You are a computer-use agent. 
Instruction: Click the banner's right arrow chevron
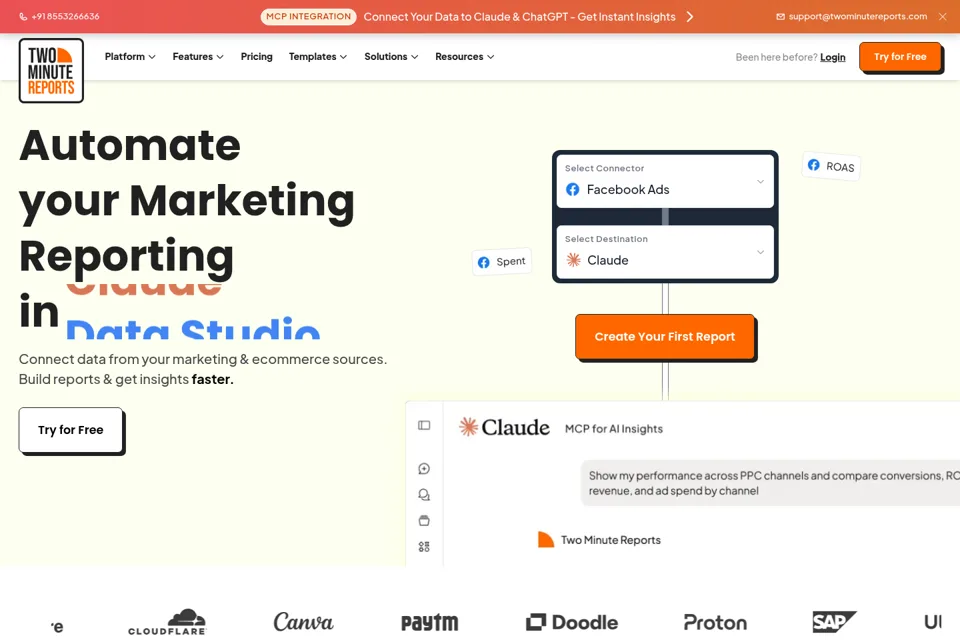(x=690, y=17)
